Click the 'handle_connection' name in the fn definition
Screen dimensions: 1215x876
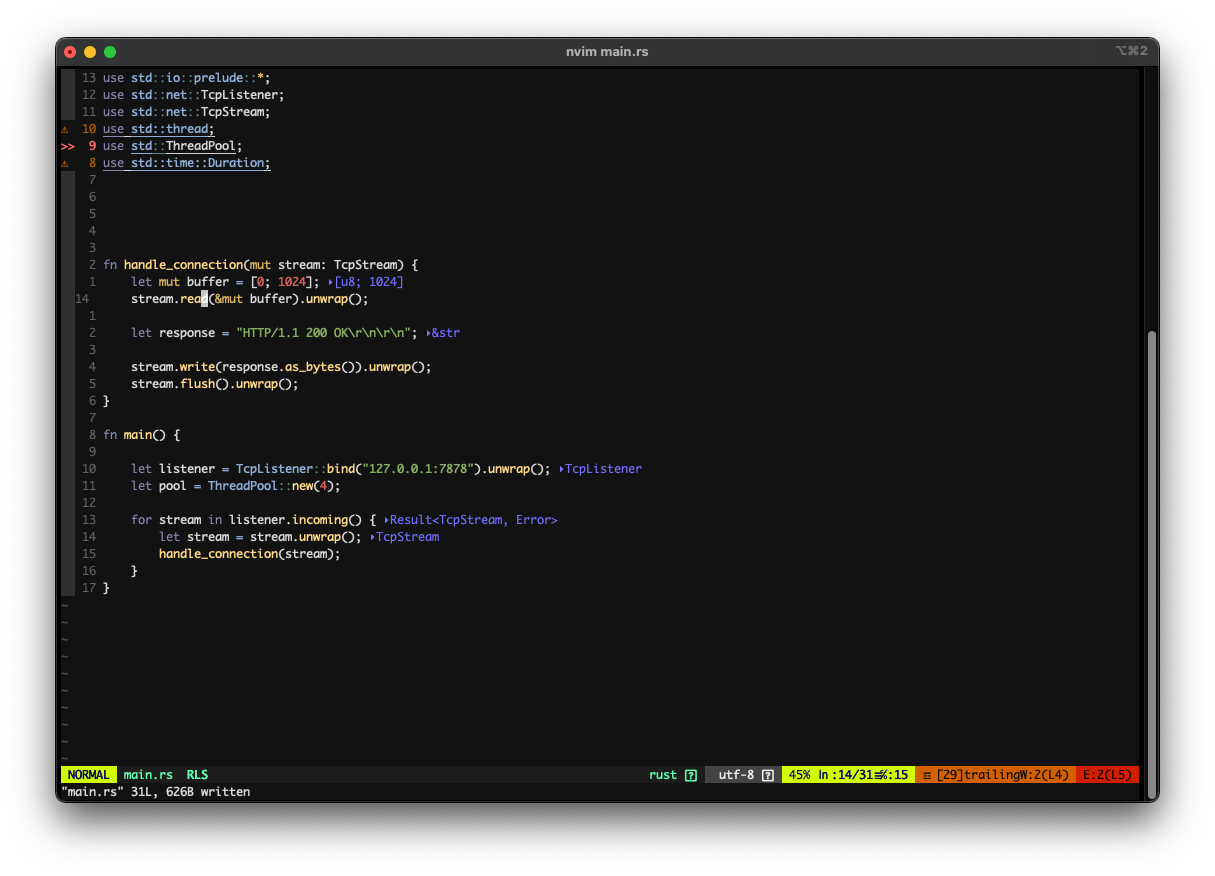(183, 265)
